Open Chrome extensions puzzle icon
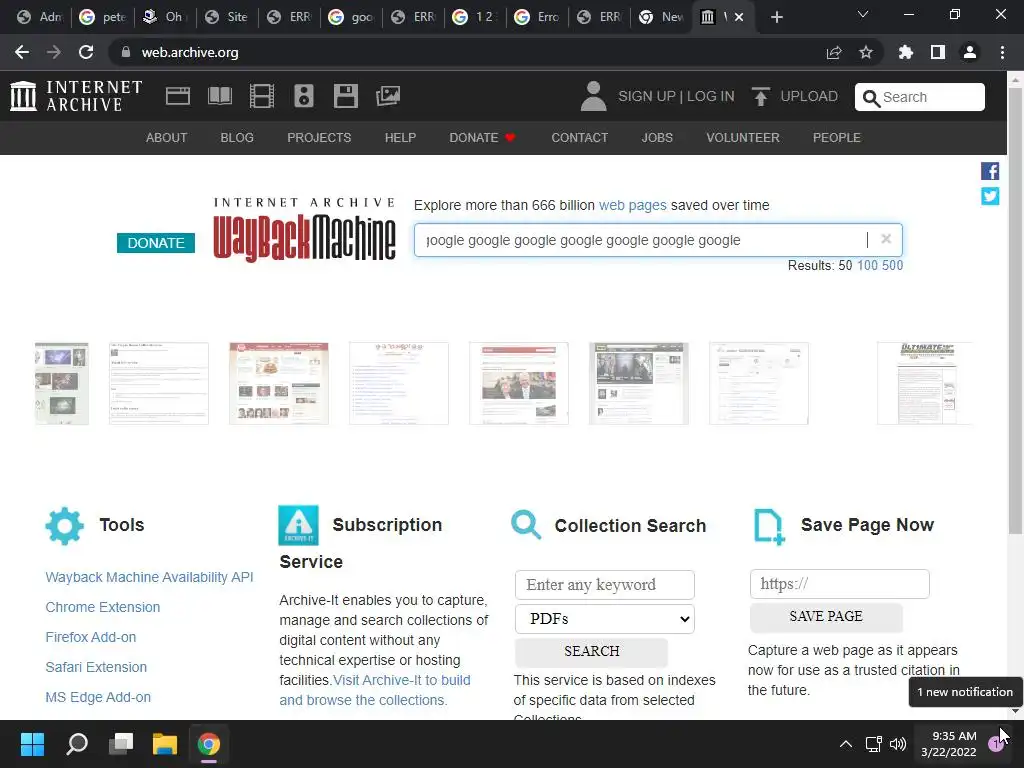1024x768 pixels. tap(905, 52)
